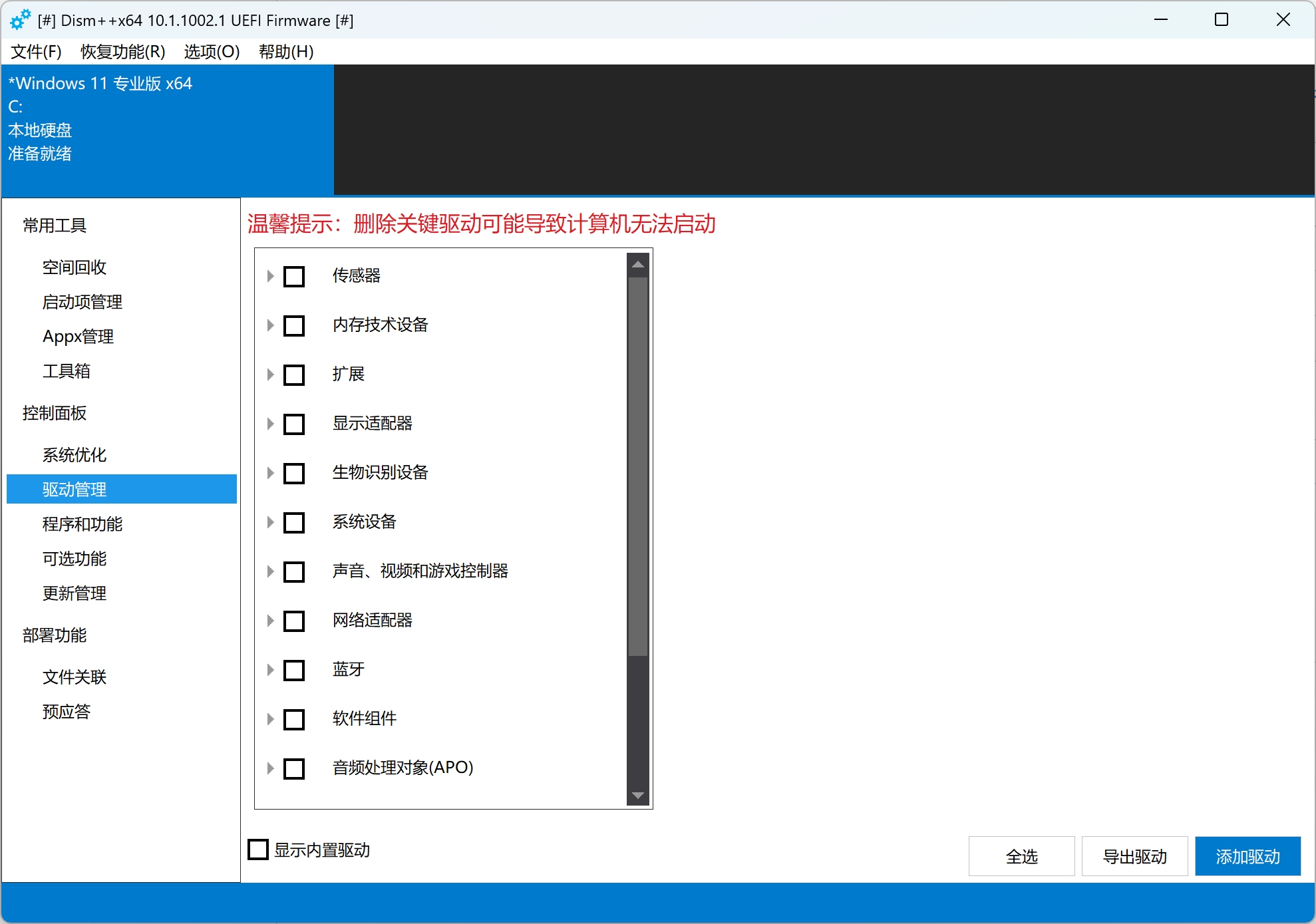Click the 网络适配器 label text
Screen dimensions: 1316x924
coord(373,620)
